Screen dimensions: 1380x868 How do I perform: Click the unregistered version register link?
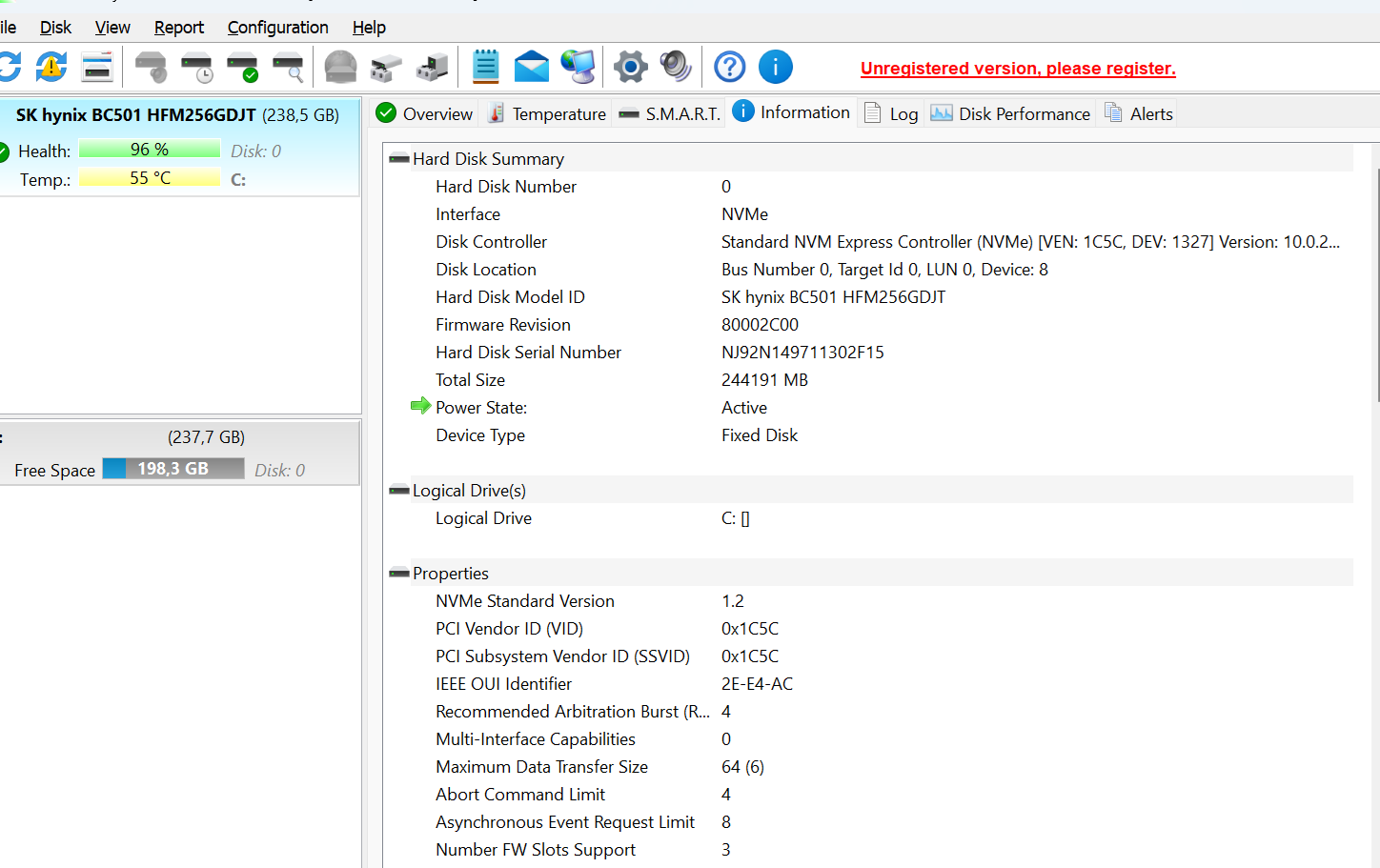tap(1018, 69)
